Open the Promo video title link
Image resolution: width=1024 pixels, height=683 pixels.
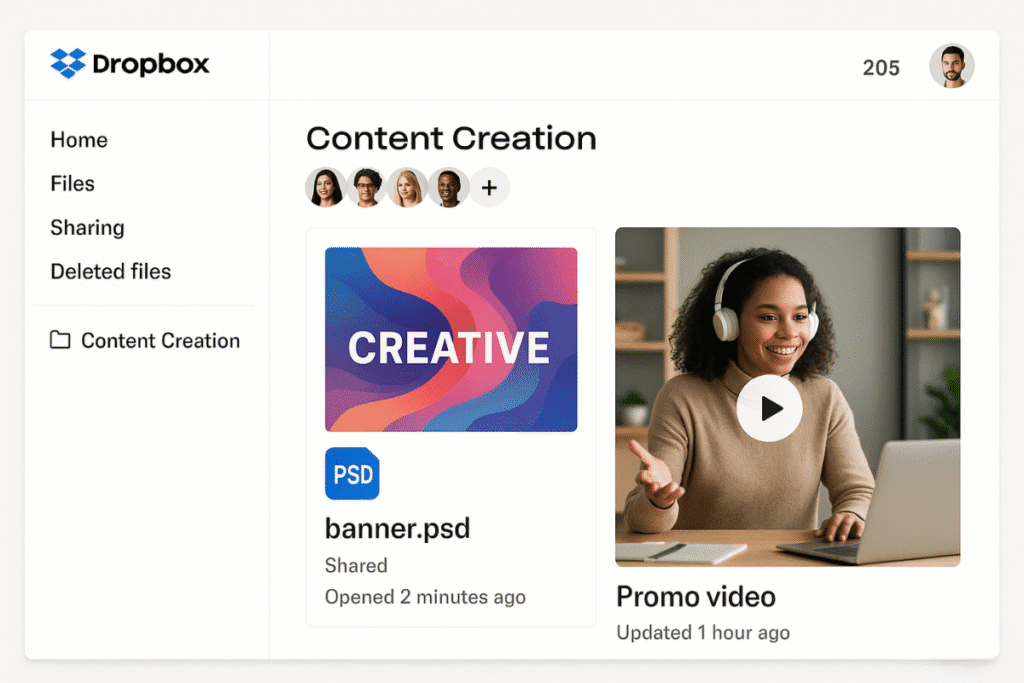click(696, 597)
